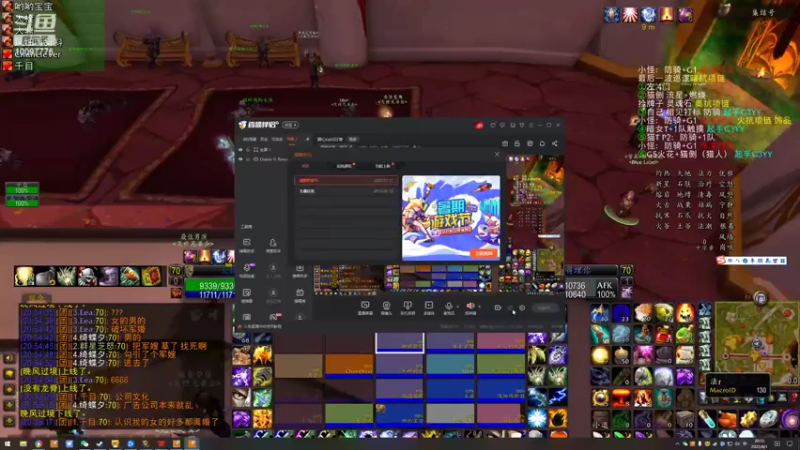Open the bell notifications in the streaming app
800x450 pixels.
point(542,144)
